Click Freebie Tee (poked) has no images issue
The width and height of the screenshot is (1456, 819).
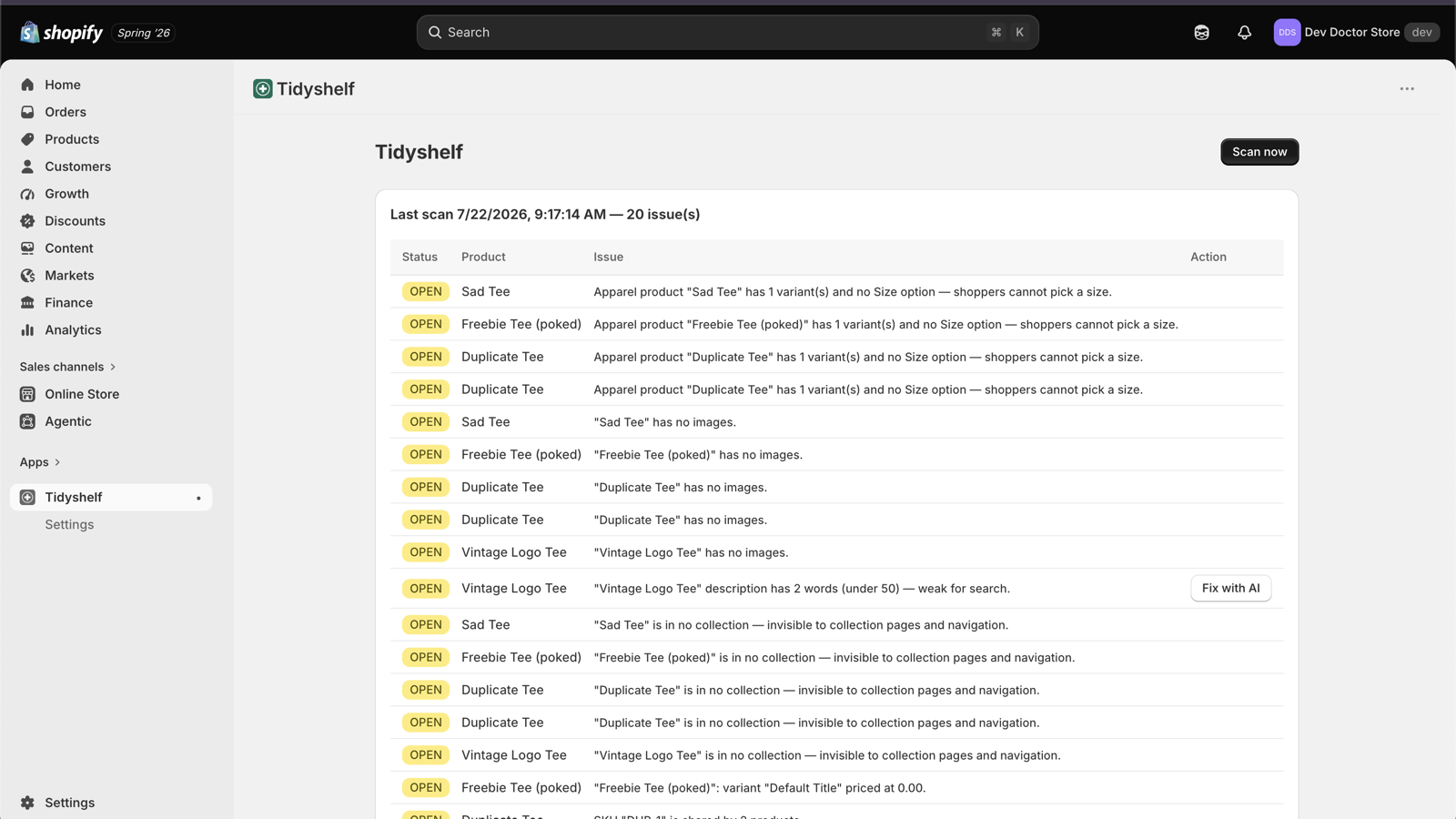[698, 455]
